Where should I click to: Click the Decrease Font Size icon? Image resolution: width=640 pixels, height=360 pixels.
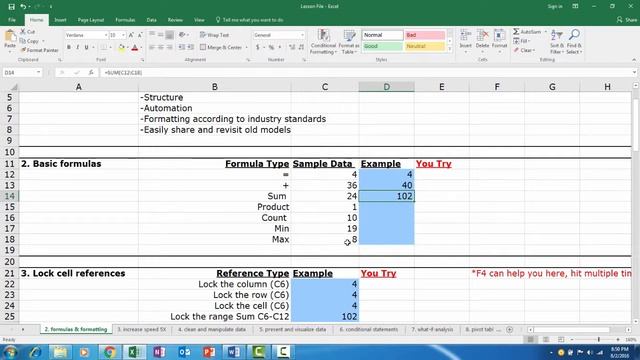pyautogui.click(x=140, y=35)
